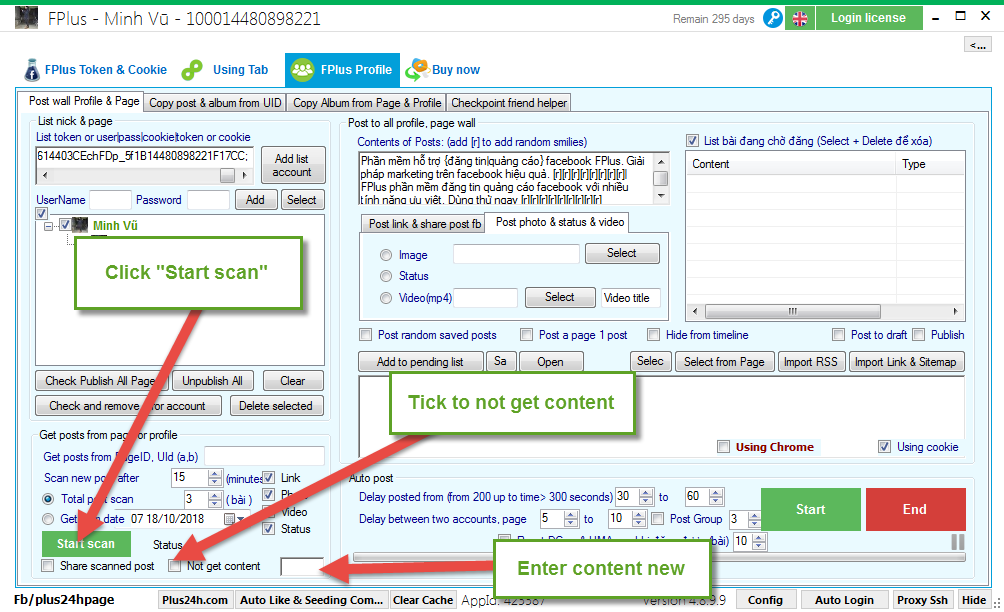Image resolution: width=1004 pixels, height=612 pixels.
Task: Click the Delete selected button
Action: click(x=276, y=406)
